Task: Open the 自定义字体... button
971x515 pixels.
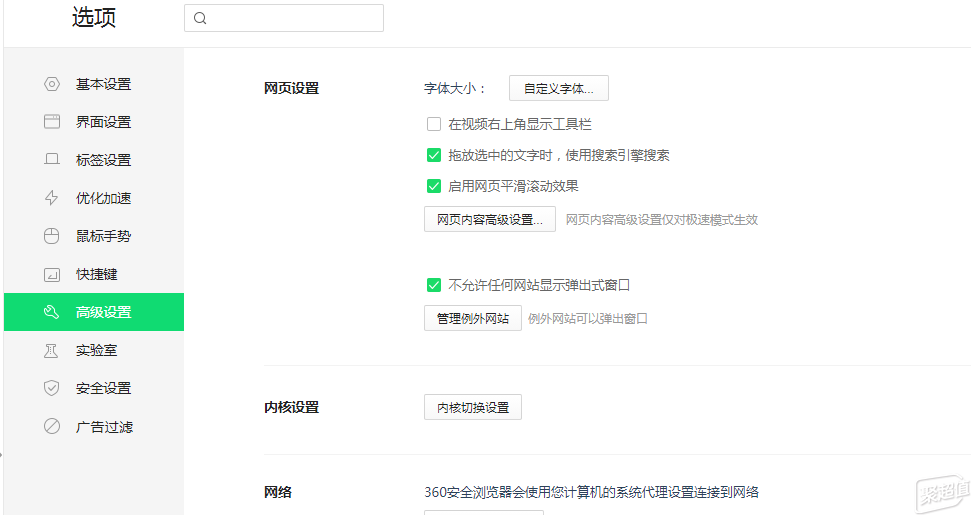Action: [559, 88]
